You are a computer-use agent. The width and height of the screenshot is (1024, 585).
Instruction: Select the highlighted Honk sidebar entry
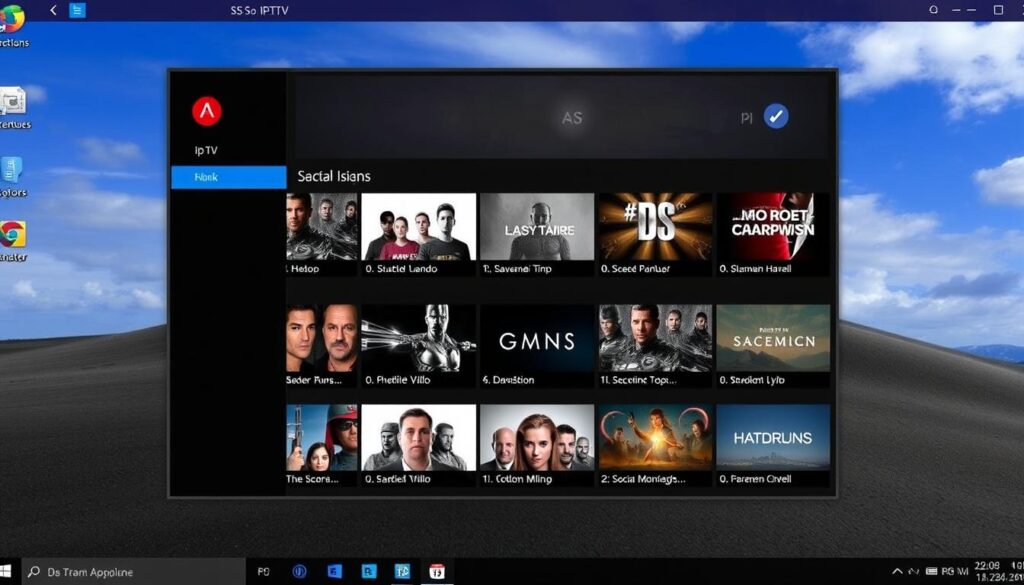point(228,176)
